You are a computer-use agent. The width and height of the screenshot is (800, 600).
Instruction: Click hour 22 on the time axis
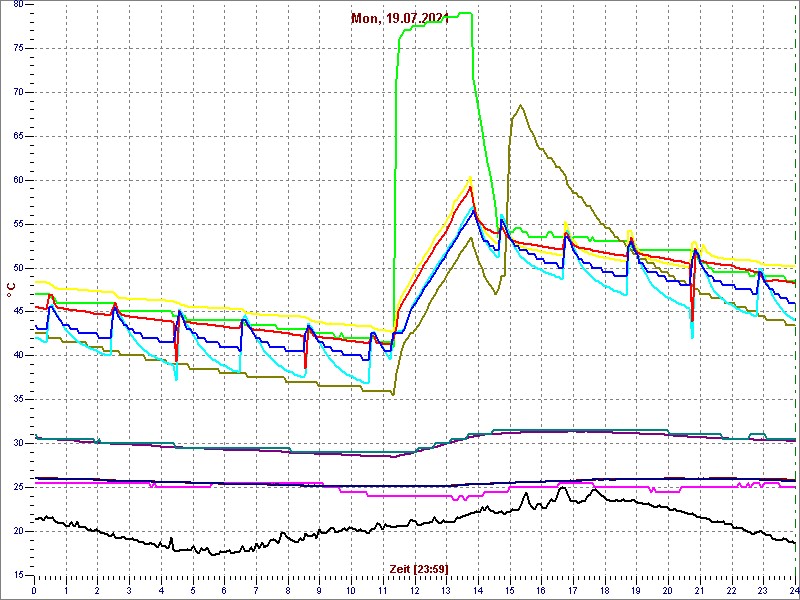pyautogui.click(x=731, y=590)
